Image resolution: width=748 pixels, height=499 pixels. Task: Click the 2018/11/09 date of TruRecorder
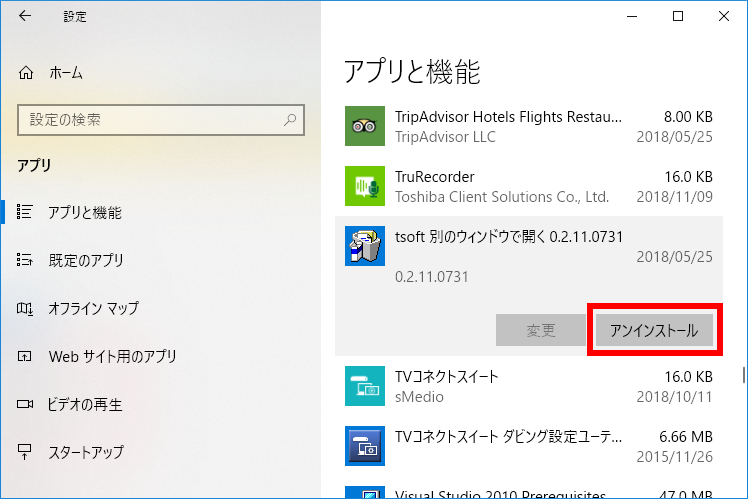click(675, 197)
